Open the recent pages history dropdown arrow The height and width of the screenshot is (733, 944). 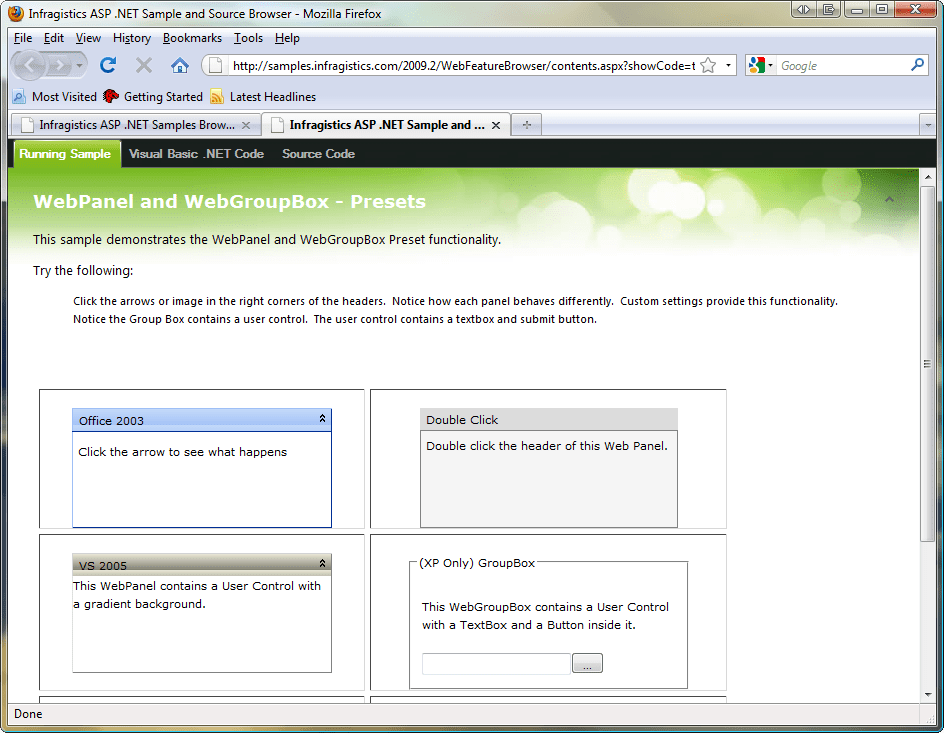[x=79, y=65]
